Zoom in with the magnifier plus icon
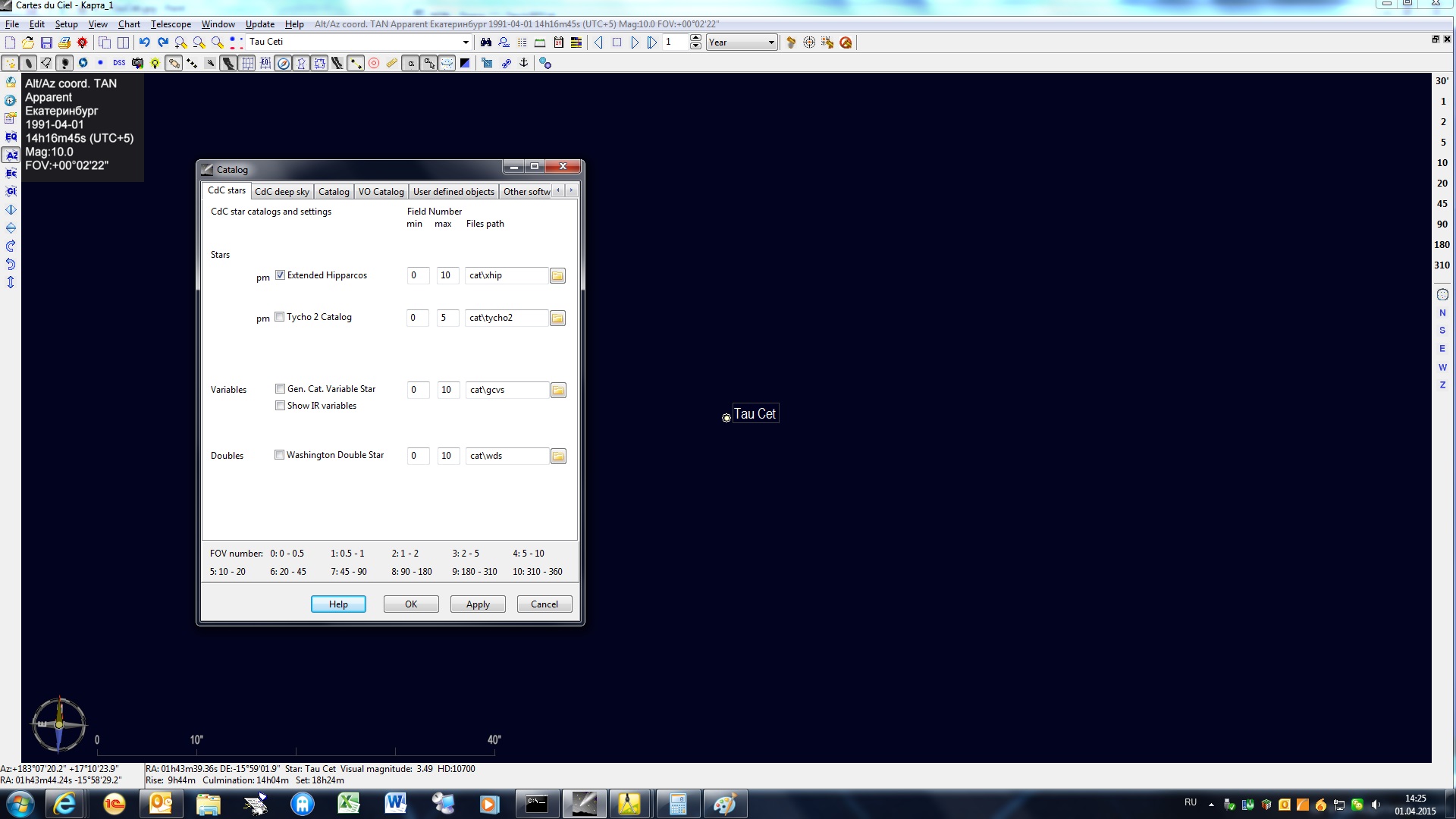Viewport: 1456px width, 819px height. (x=180, y=42)
